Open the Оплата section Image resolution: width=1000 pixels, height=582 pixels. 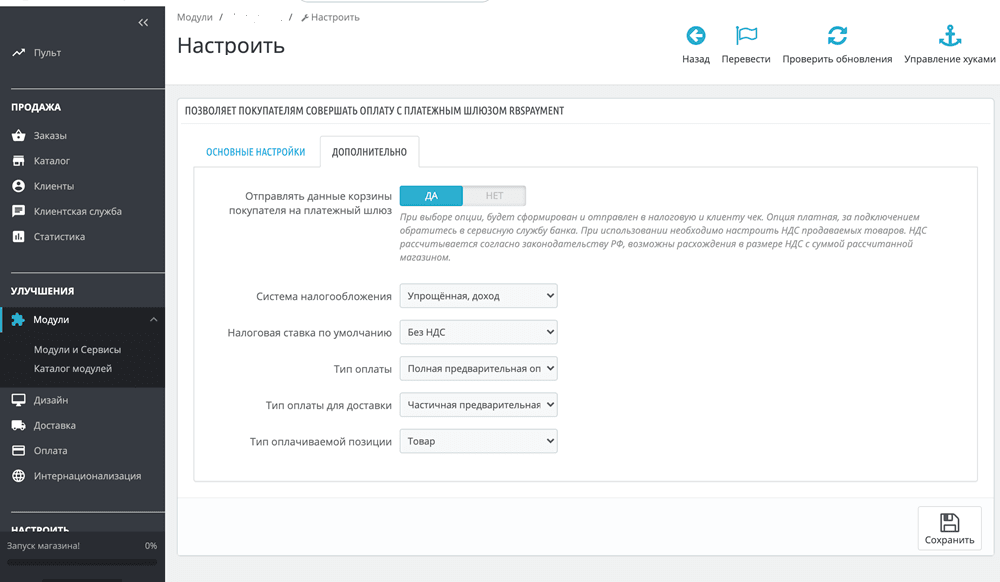click(46, 450)
